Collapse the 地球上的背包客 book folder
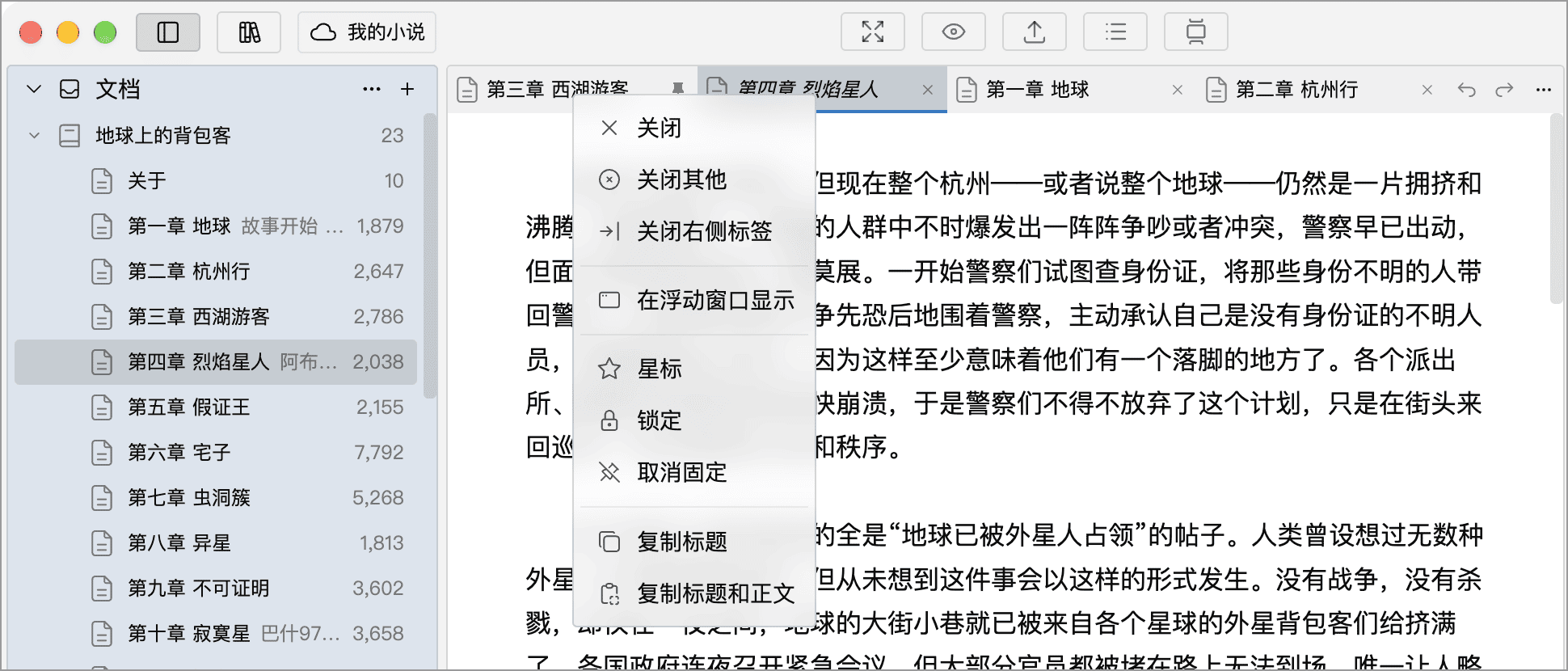Viewport: 1568px width, 671px height. pos(34,135)
